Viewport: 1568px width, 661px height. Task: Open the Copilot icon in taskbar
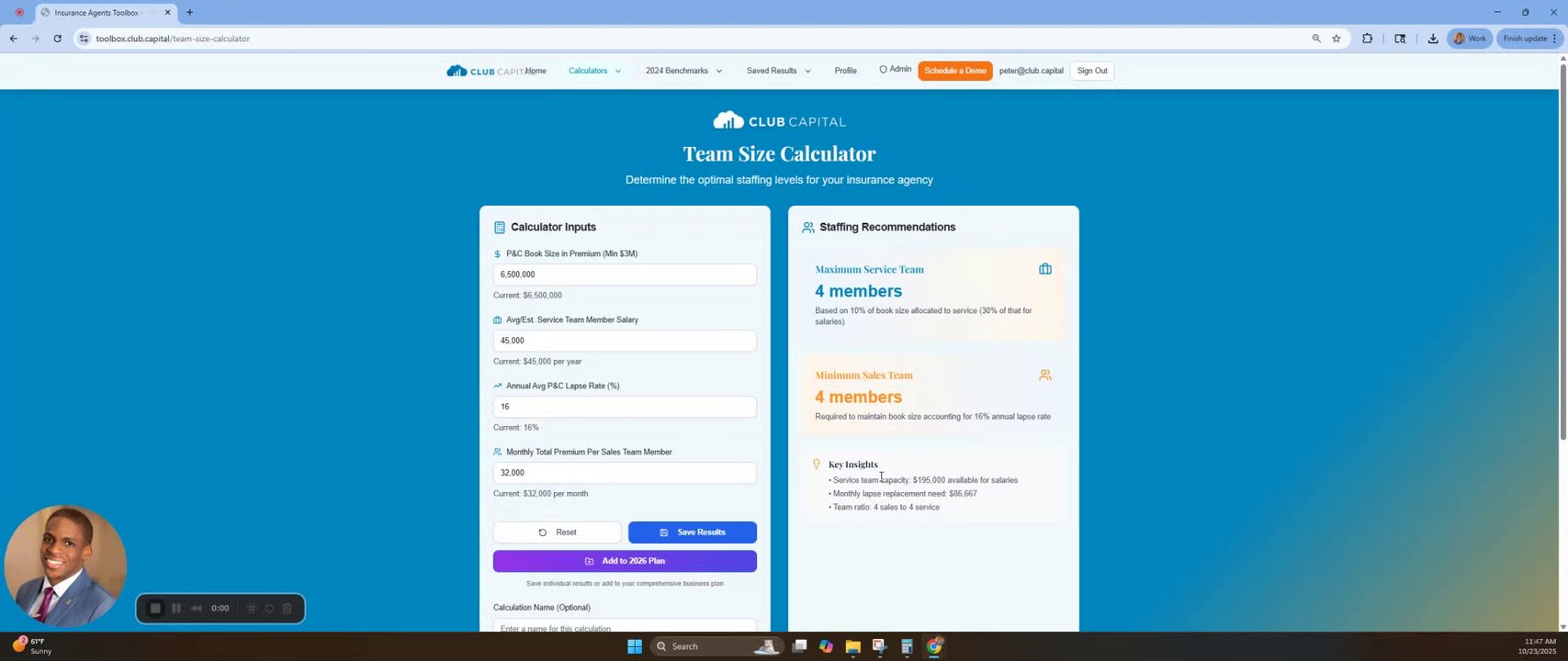(x=826, y=646)
